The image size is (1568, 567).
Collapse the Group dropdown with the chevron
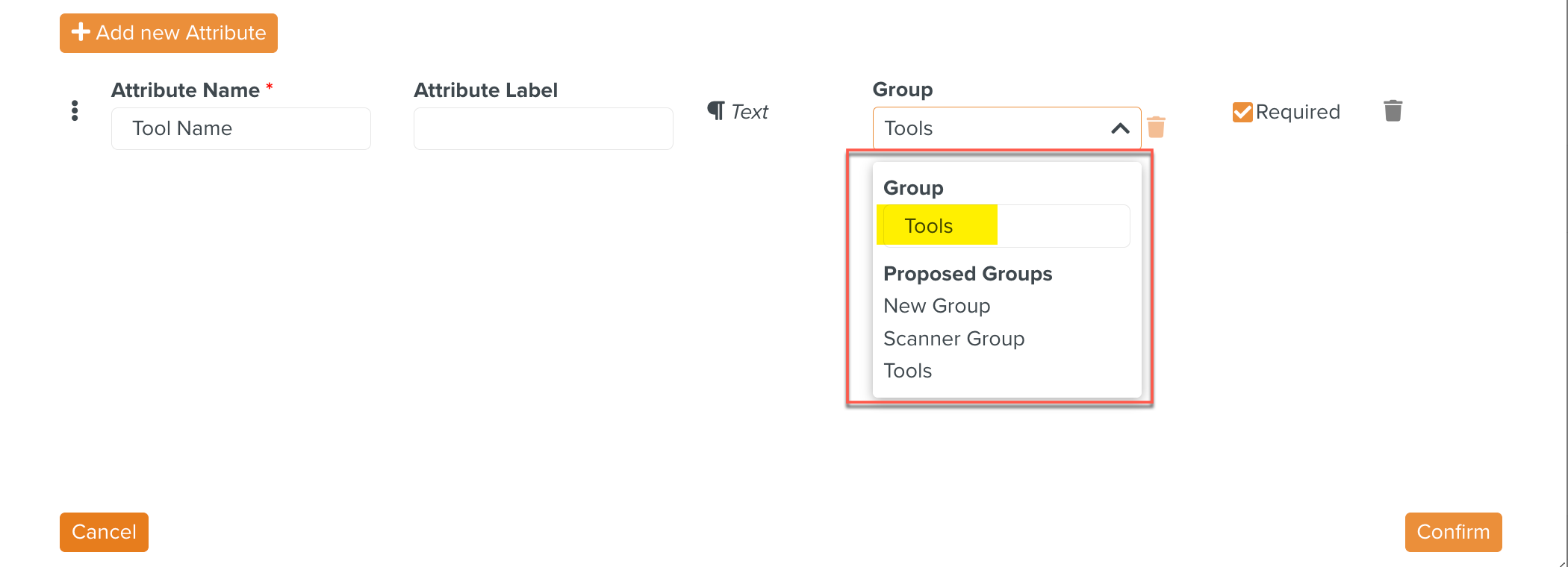coord(1119,128)
